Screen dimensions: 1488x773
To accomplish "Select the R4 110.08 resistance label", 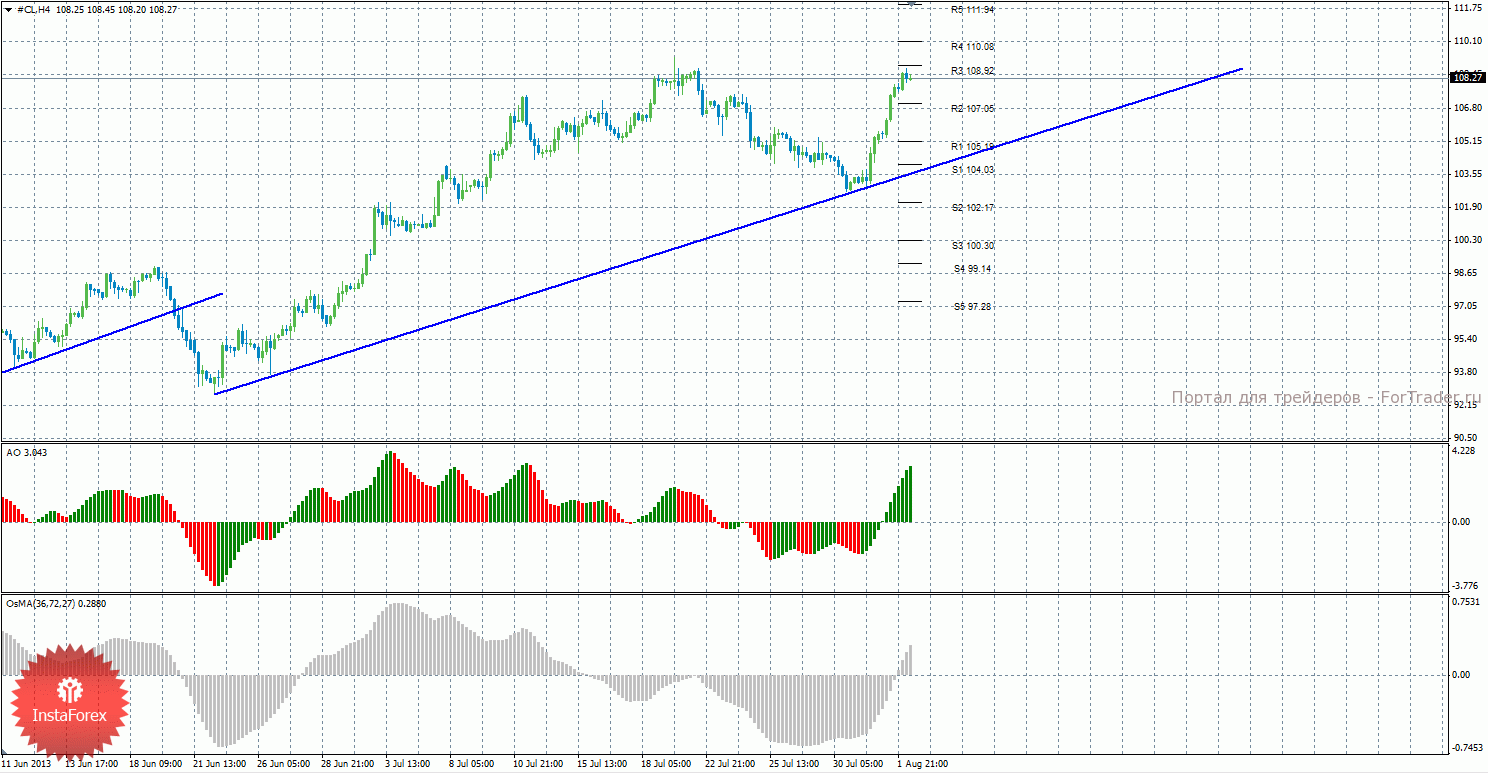I will pyautogui.click(x=972, y=47).
